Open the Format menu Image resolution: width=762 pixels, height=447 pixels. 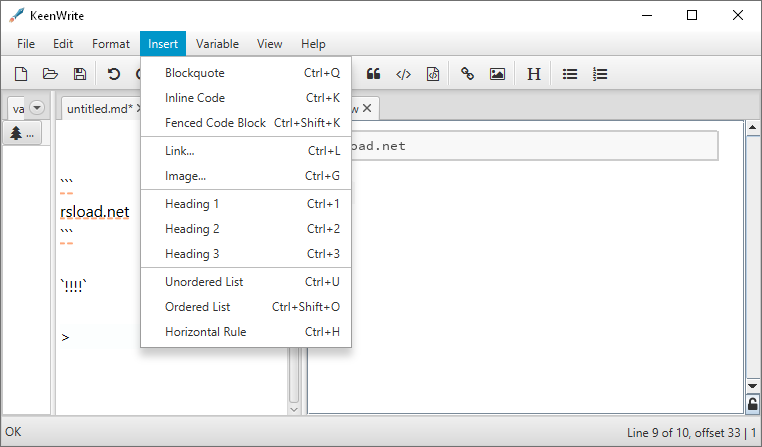point(111,44)
